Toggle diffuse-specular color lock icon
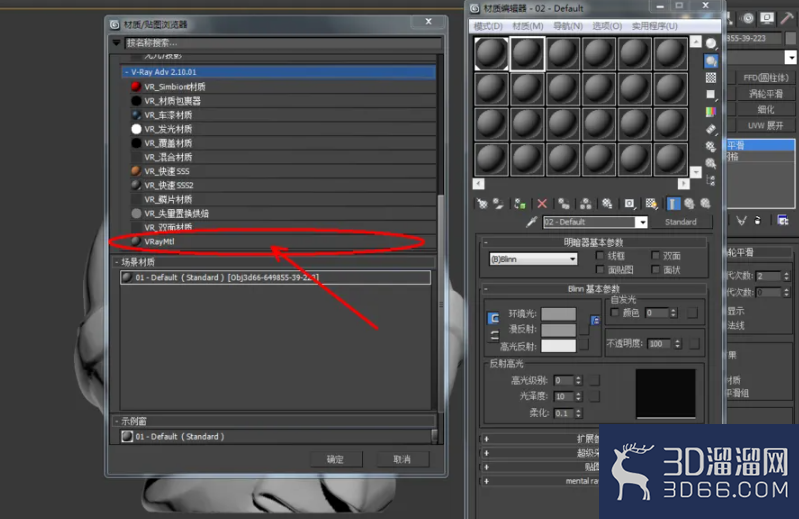This screenshot has height=519, width=799. pos(493,336)
